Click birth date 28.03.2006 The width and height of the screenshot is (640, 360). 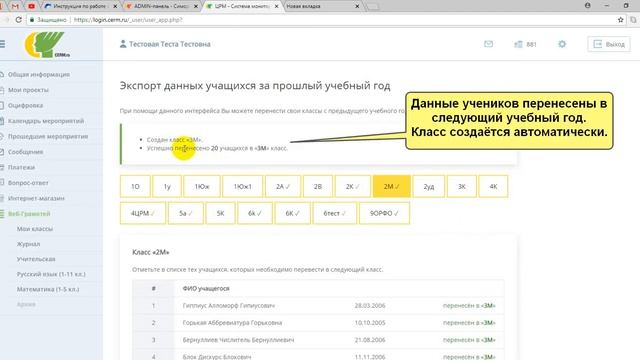(370, 305)
